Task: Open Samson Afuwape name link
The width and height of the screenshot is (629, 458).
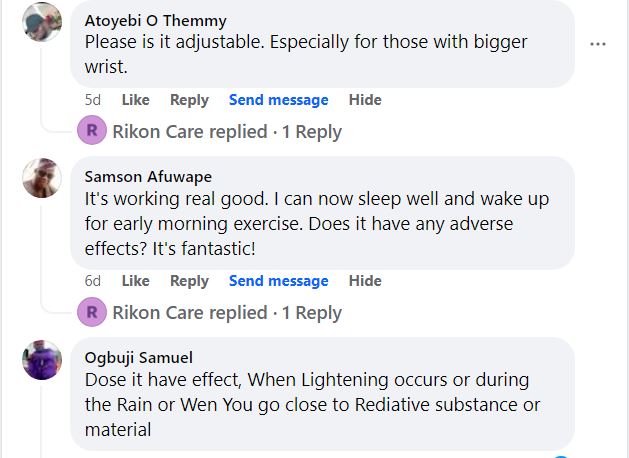Action: pyautogui.click(x=148, y=176)
